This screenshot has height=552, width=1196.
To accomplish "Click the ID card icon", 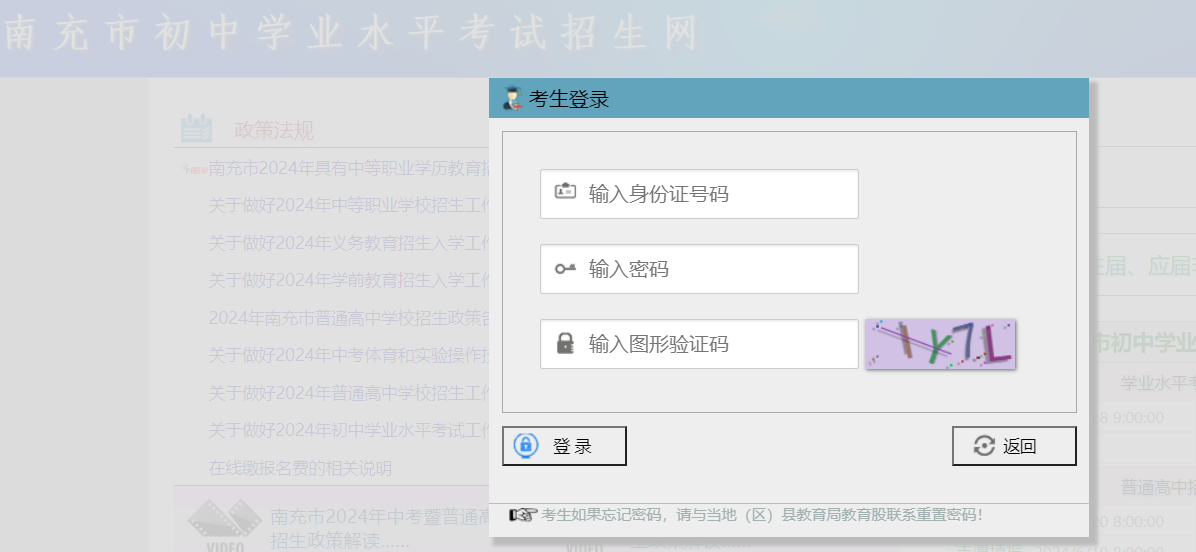I will [x=566, y=193].
